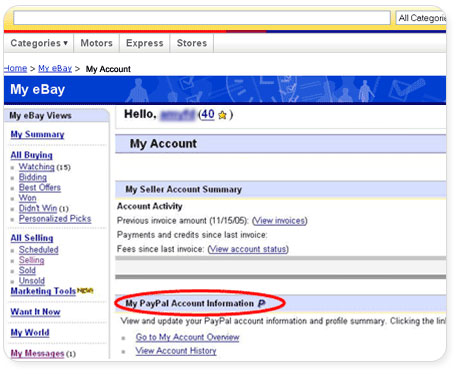Click 'Previous invoice amount (11/15/05)' text
The width and height of the screenshot is (465, 379).
tap(183, 221)
